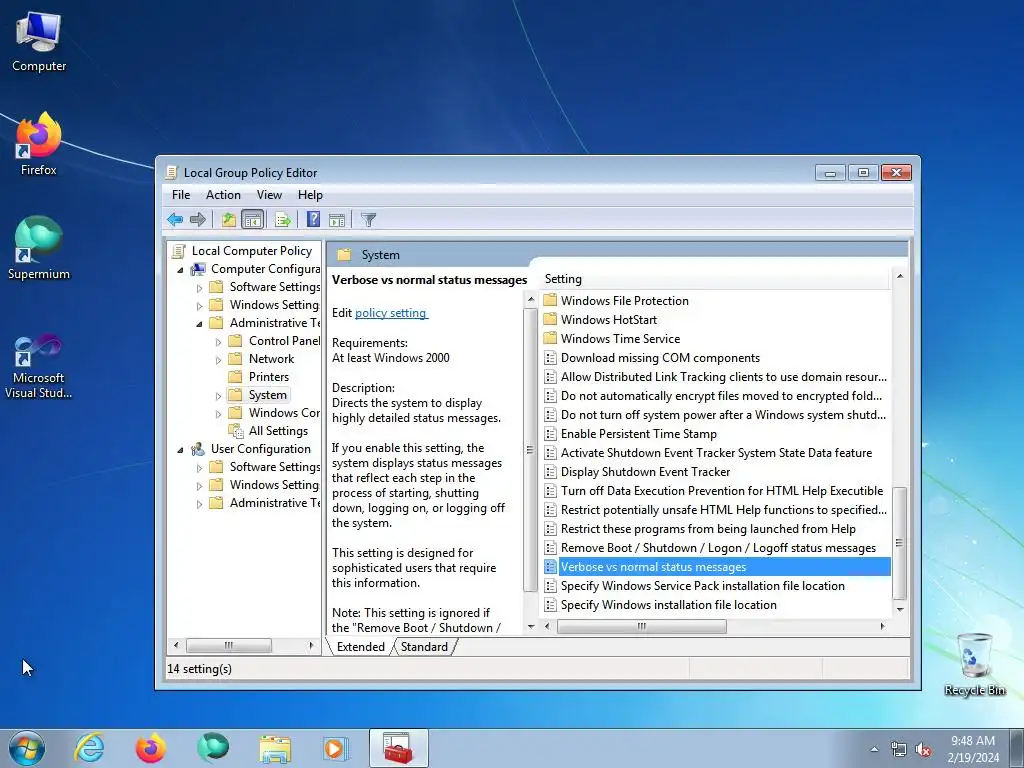Open the Action menu
The image size is (1024, 768).
pyautogui.click(x=223, y=195)
